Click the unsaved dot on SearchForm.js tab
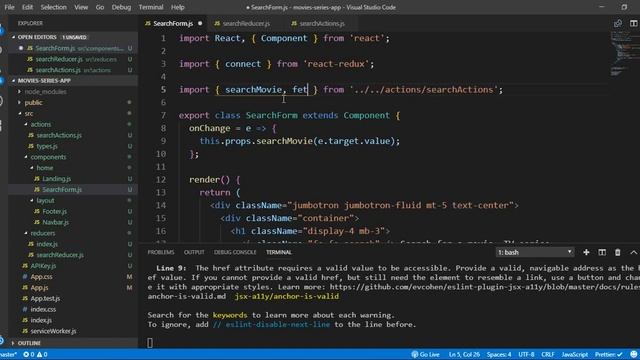640x360 pixels. point(200,23)
